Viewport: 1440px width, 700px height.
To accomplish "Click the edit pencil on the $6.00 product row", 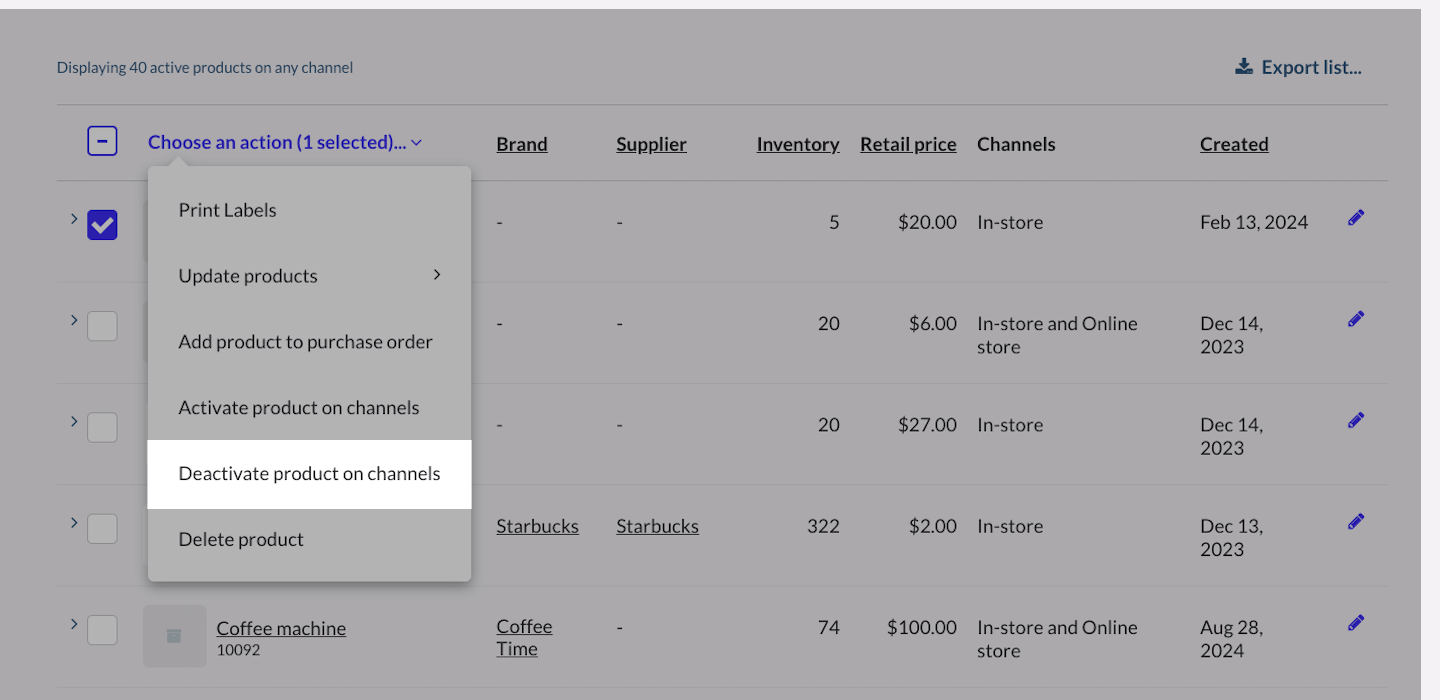I will (x=1356, y=319).
